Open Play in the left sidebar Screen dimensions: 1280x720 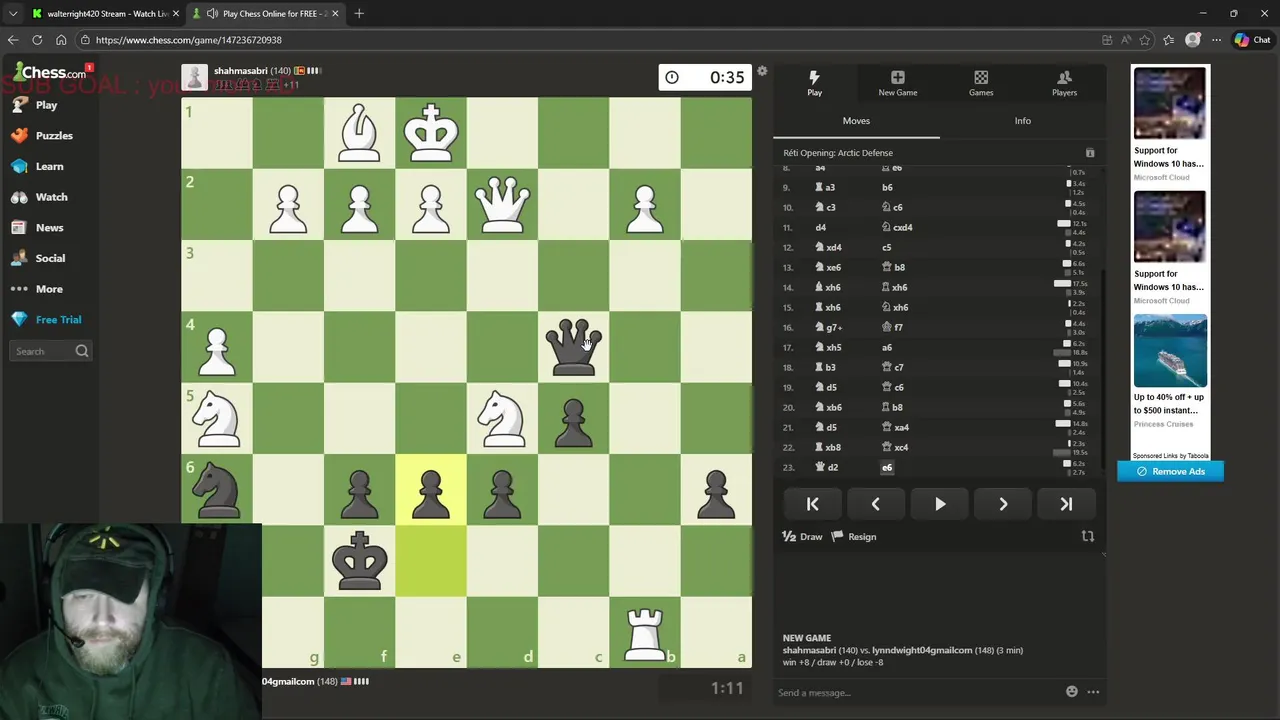47,105
